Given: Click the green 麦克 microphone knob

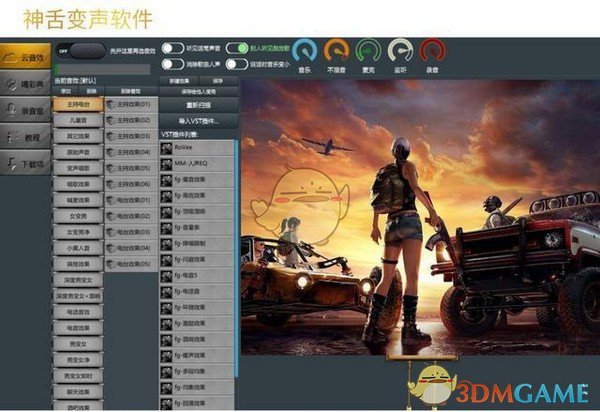Looking at the screenshot, I should point(368,50).
